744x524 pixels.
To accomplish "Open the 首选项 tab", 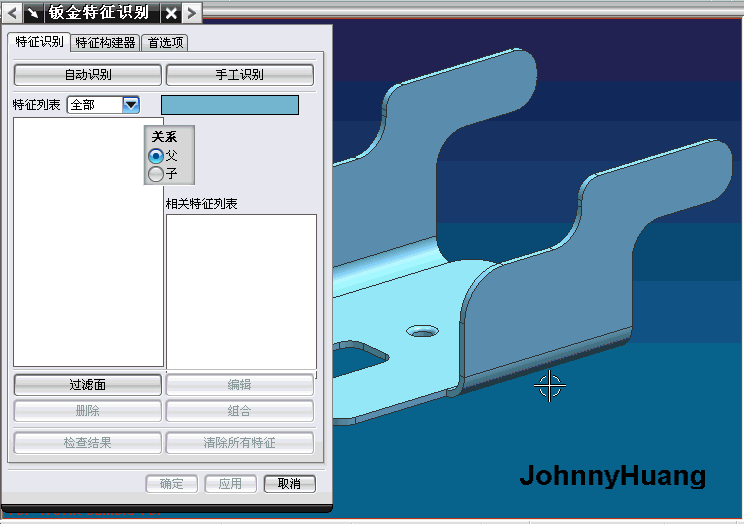I will 165,43.
